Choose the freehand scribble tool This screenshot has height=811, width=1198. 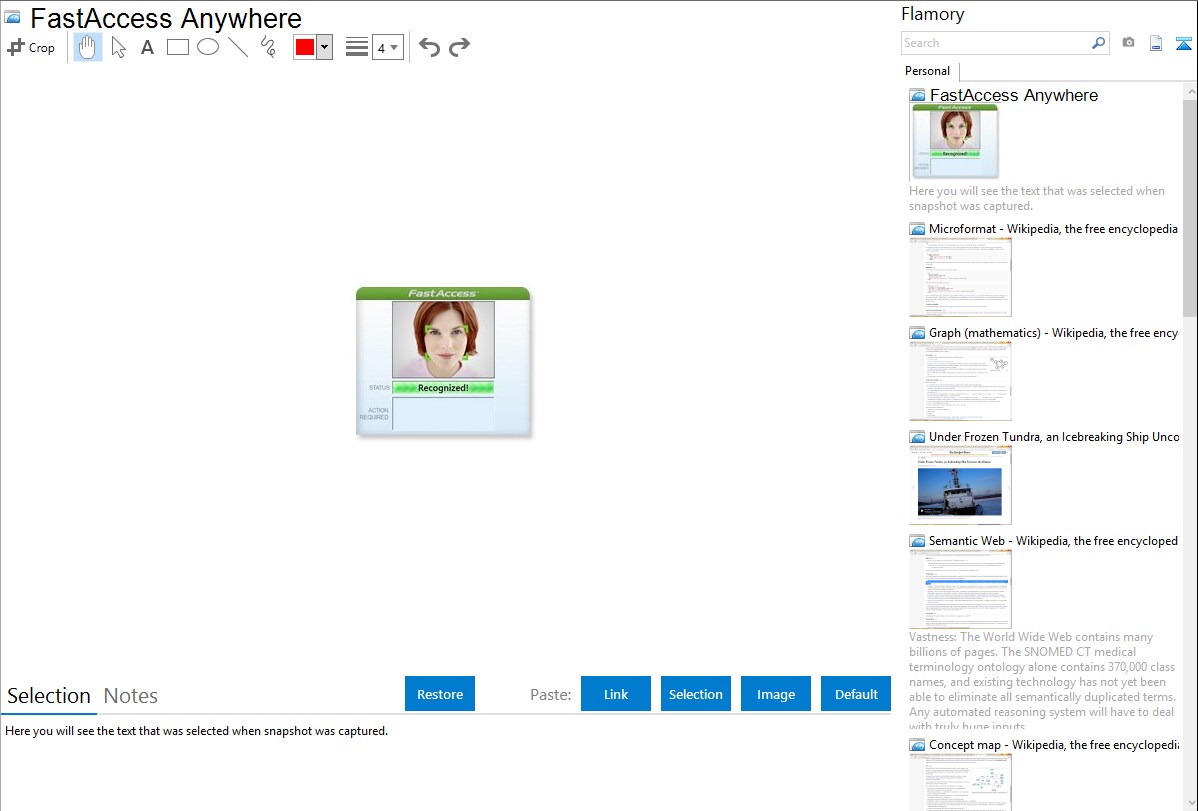pyautogui.click(x=268, y=47)
